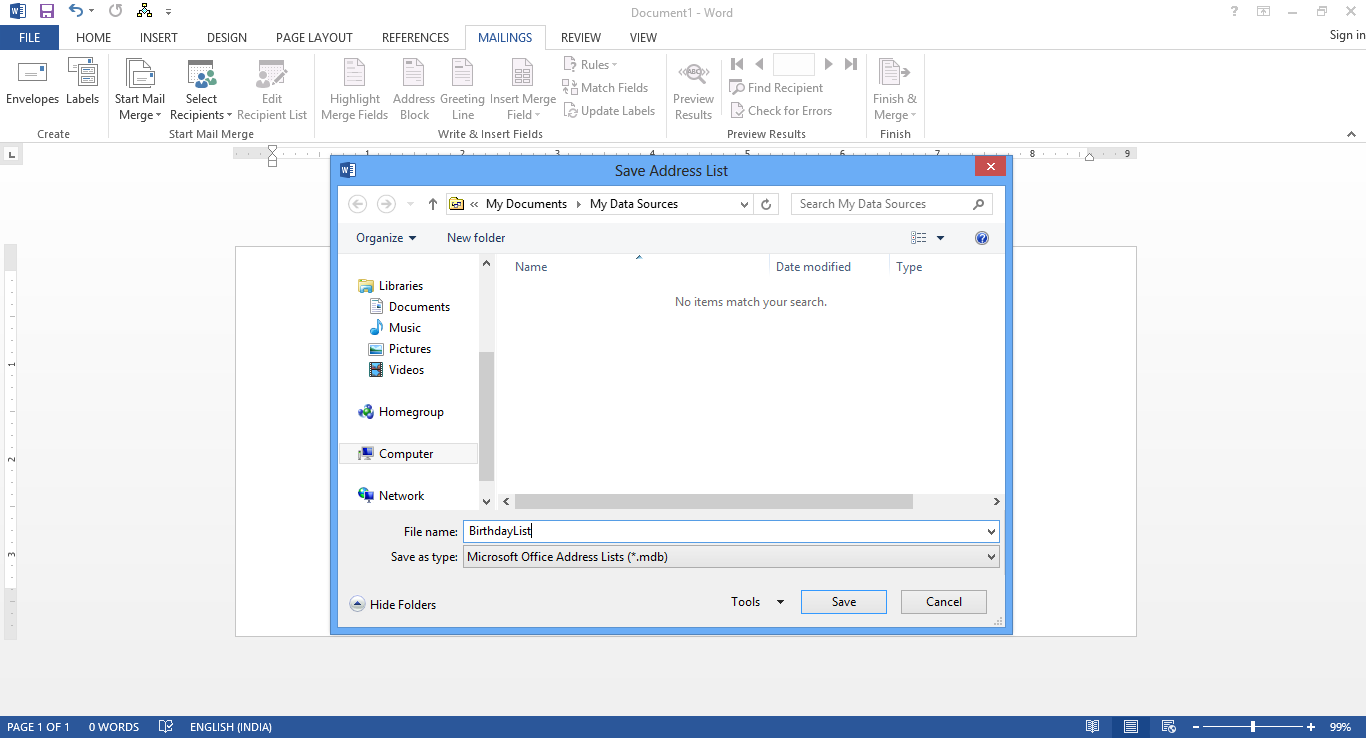Viewport: 1366px width, 738px height.
Task: Click the Save icon in Quick Access Toolbar
Action: pyautogui.click(x=47, y=12)
